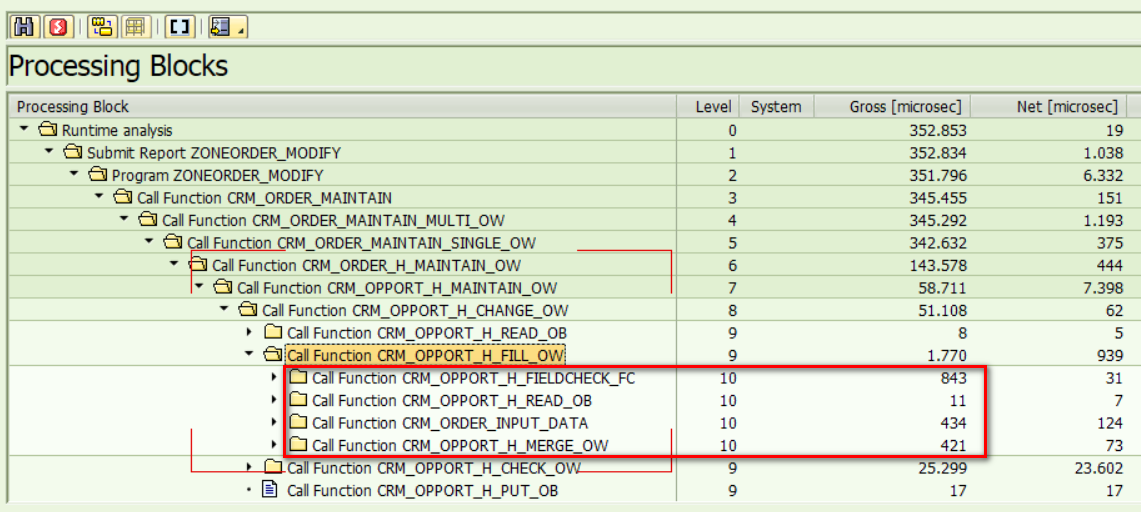Click Processing Blocks title text
The image size is (1141, 512).
(x=118, y=67)
